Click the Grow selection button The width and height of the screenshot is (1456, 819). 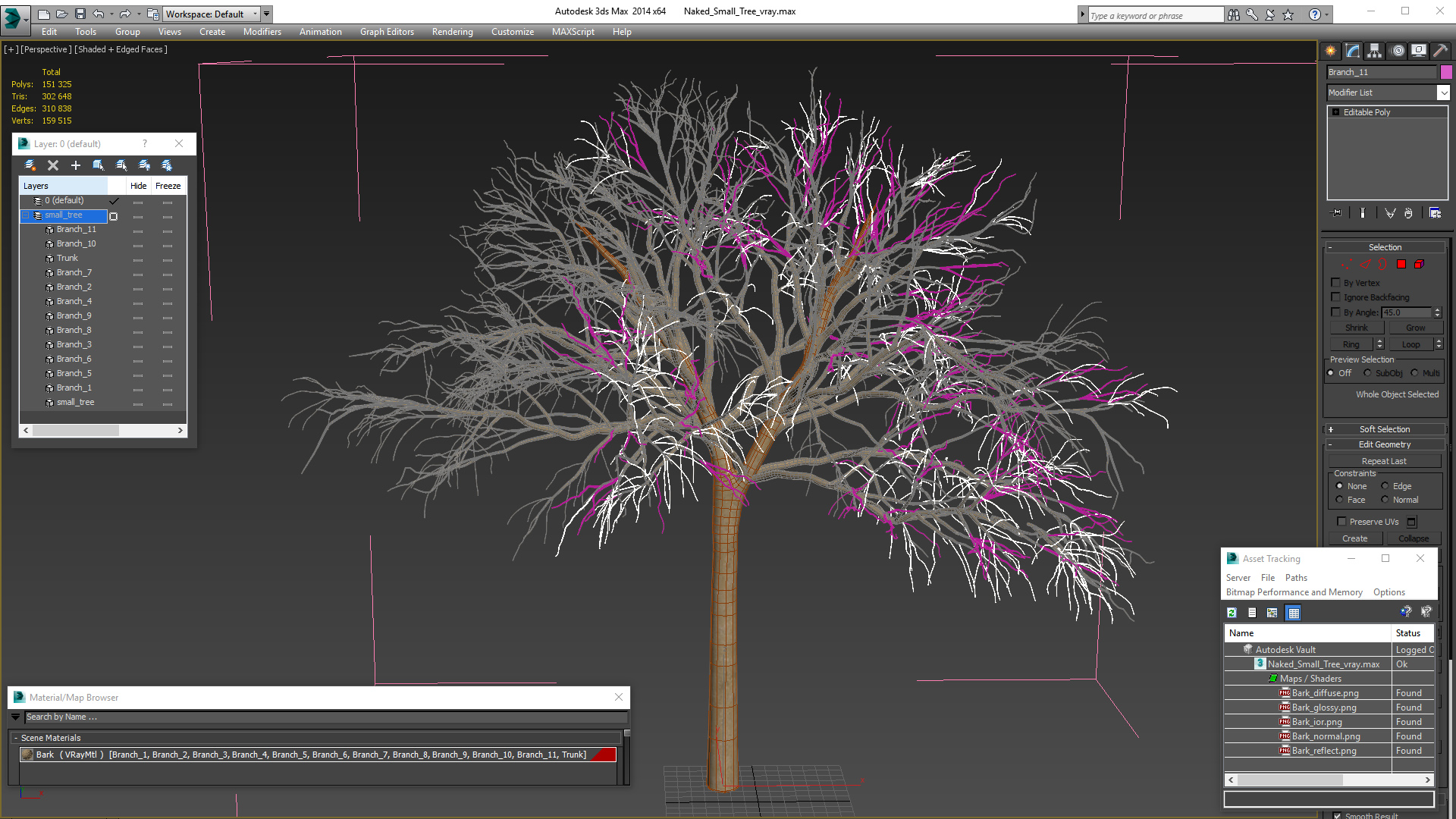click(x=1415, y=328)
